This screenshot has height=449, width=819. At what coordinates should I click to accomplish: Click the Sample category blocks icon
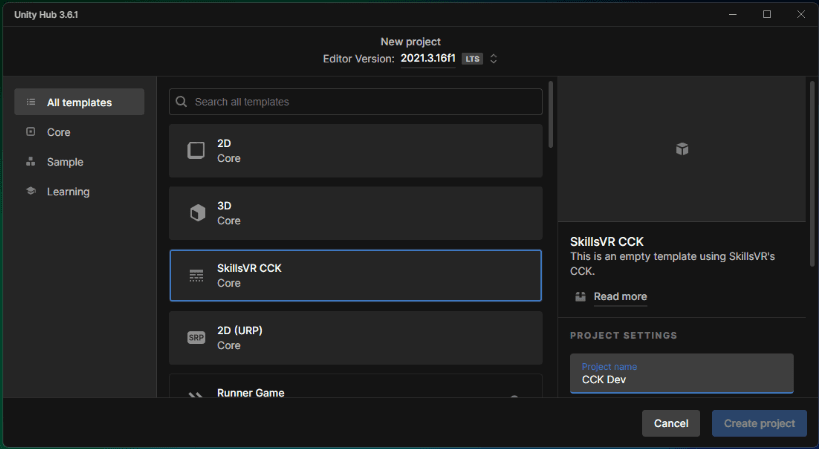click(31, 161)
